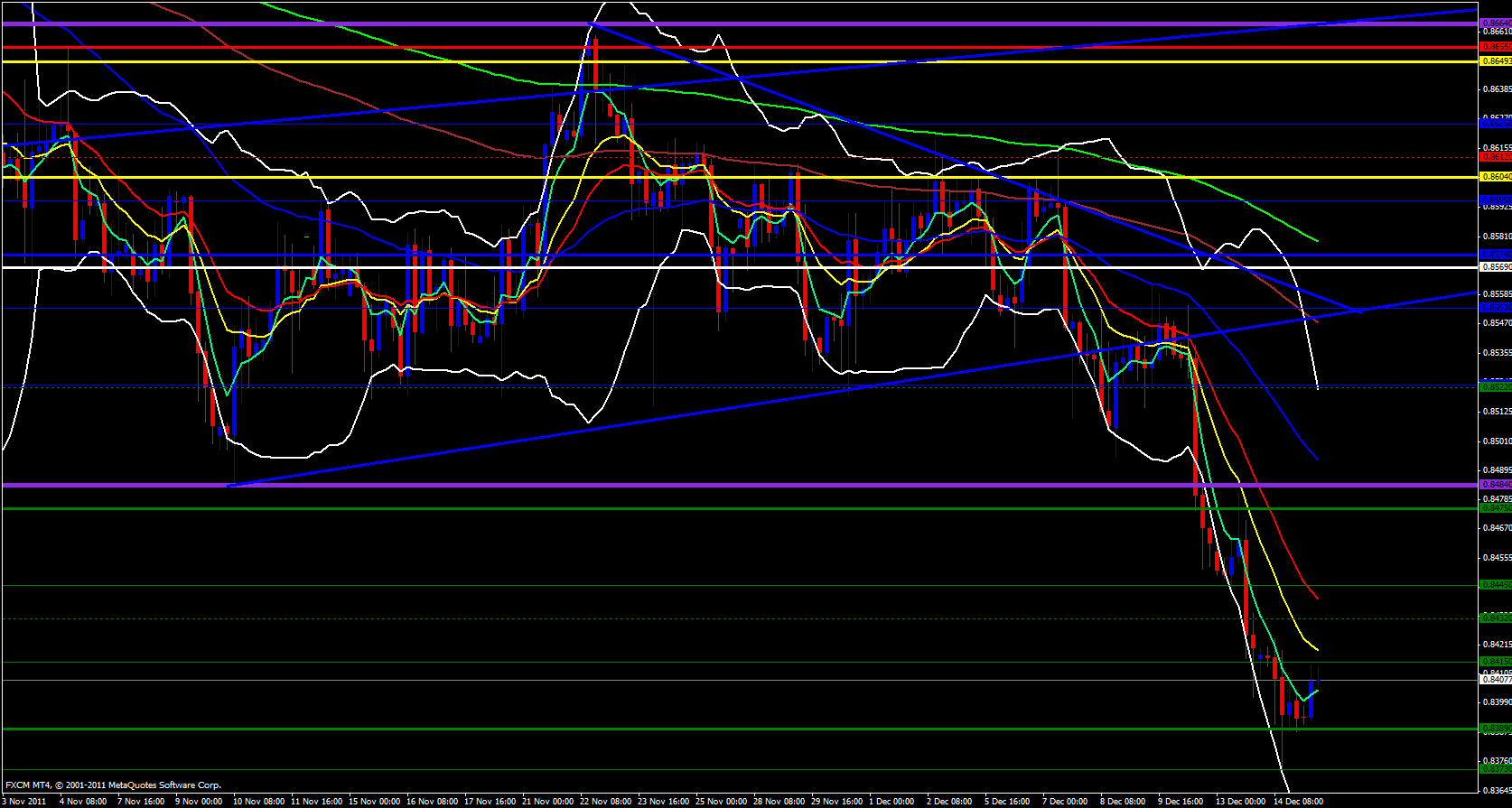Click the green 0.84750 price label
This screenshot has width=1512, height=808.
1495,508
